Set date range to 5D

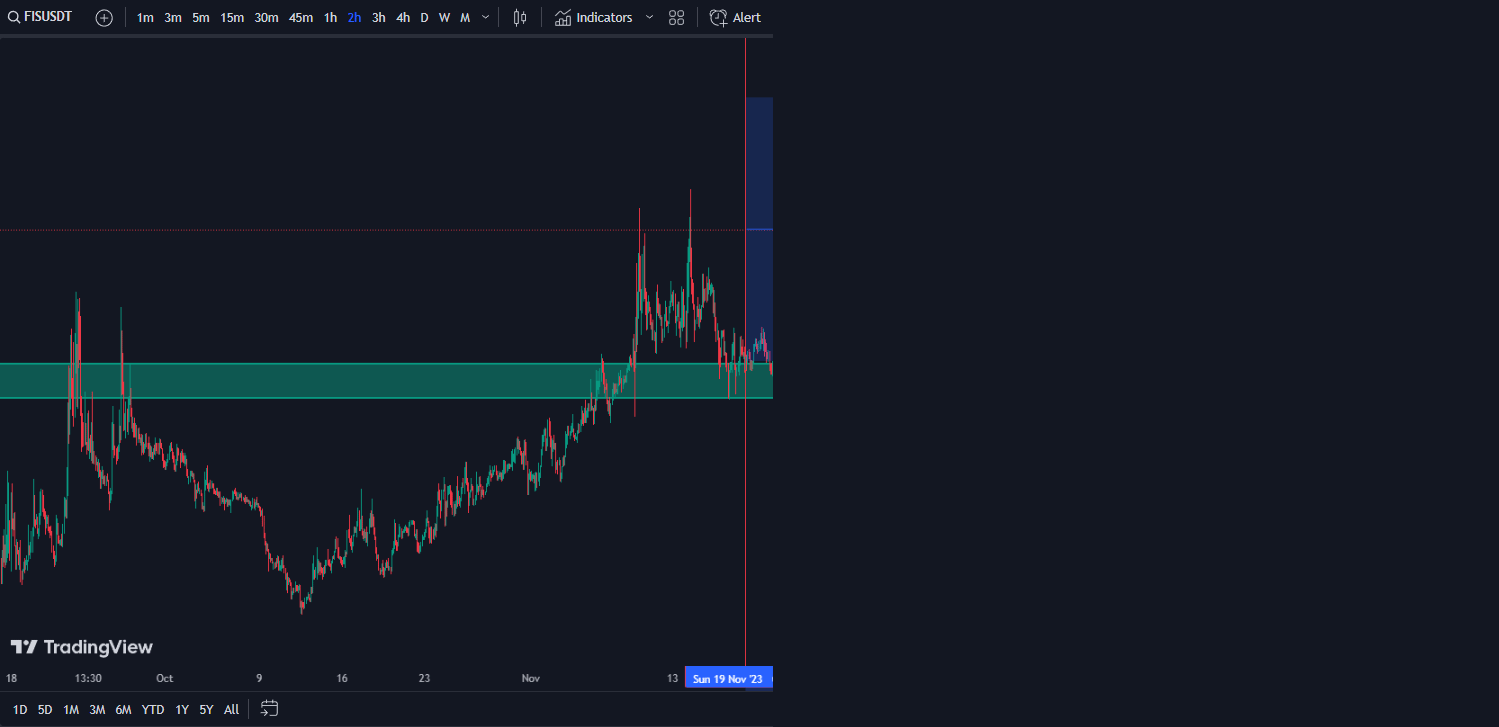coord(45,710)
